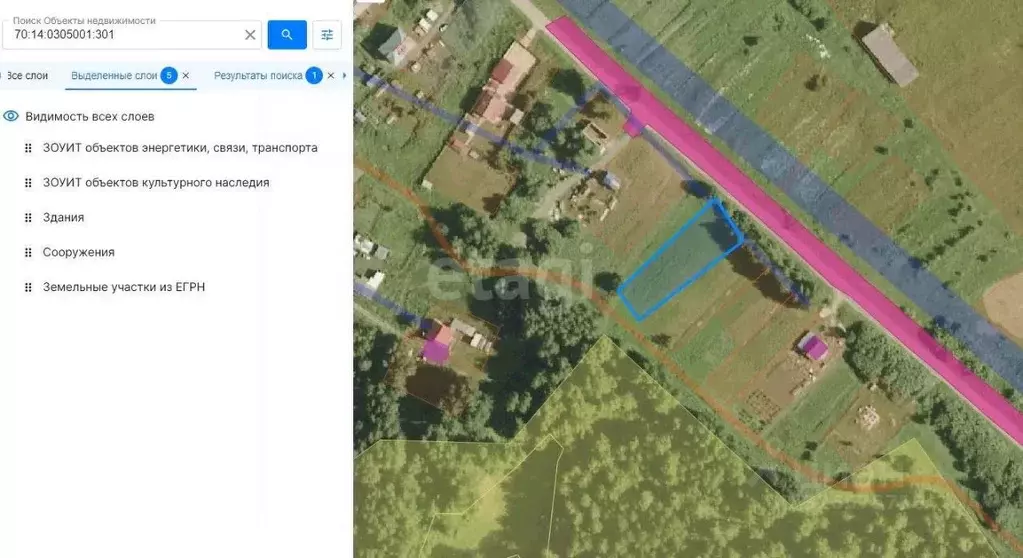Click the drag handle next to 'Здания'
1023x558 pixels.
point(28,218)
